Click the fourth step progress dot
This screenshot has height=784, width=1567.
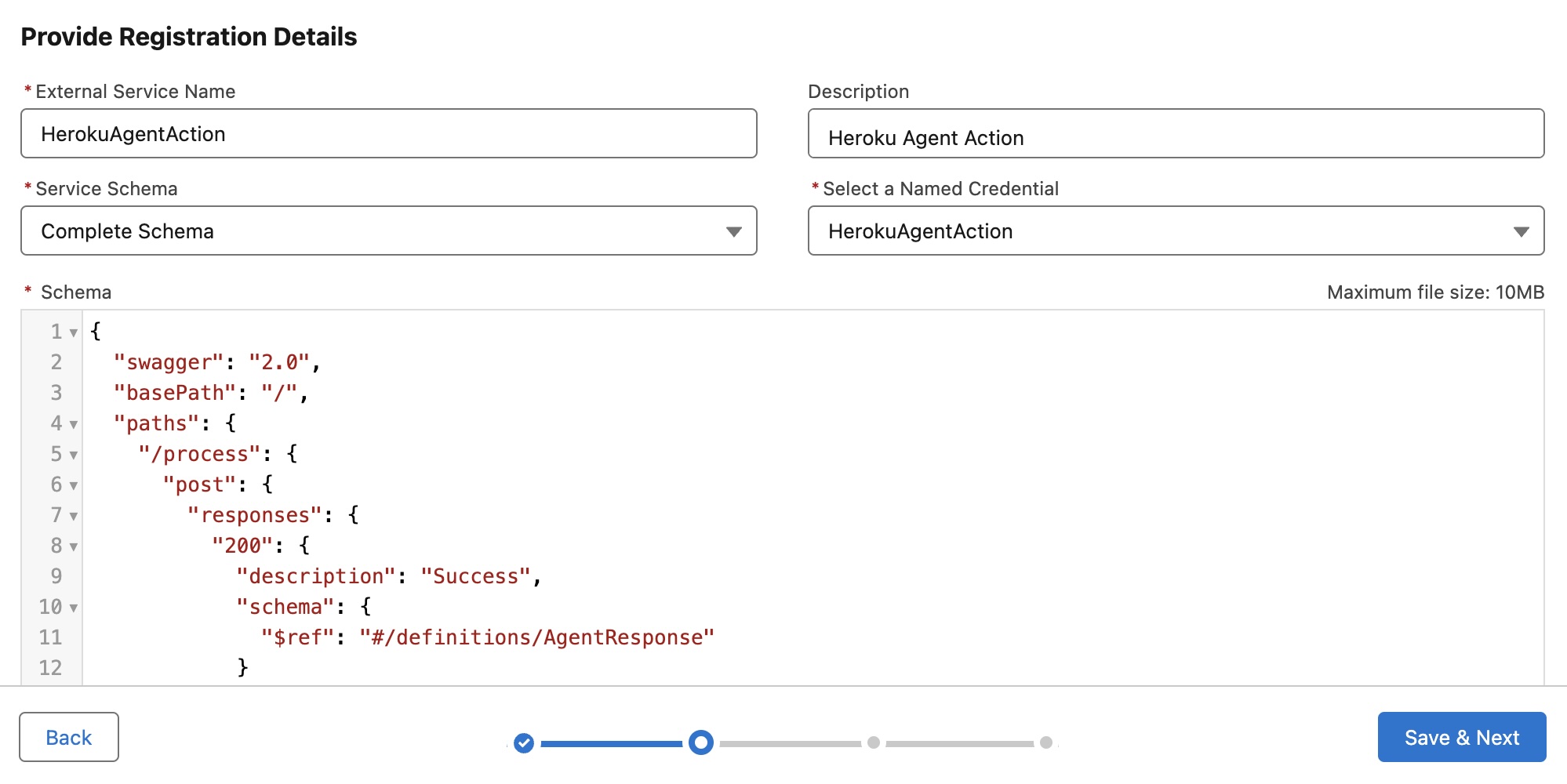[1046, 742]
